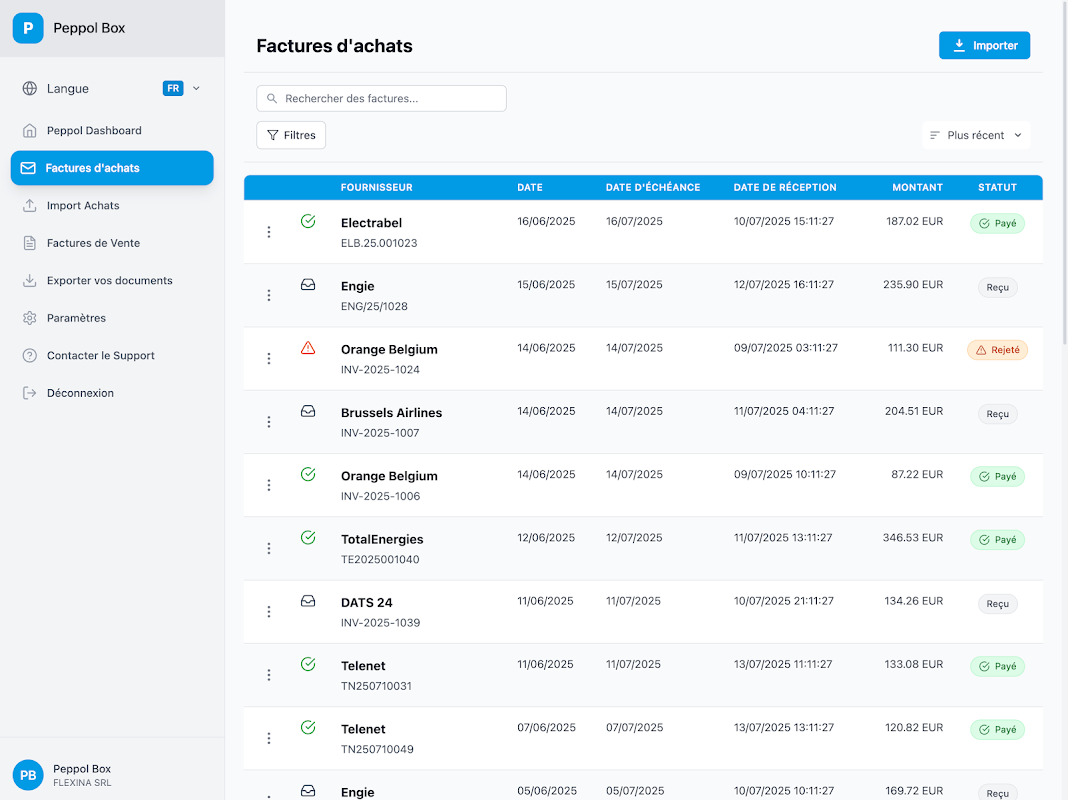This screenshot has width=1068, height=800.
Task: Open the three-dot menu for Electrabel invoice
Action: coord(269,232)
